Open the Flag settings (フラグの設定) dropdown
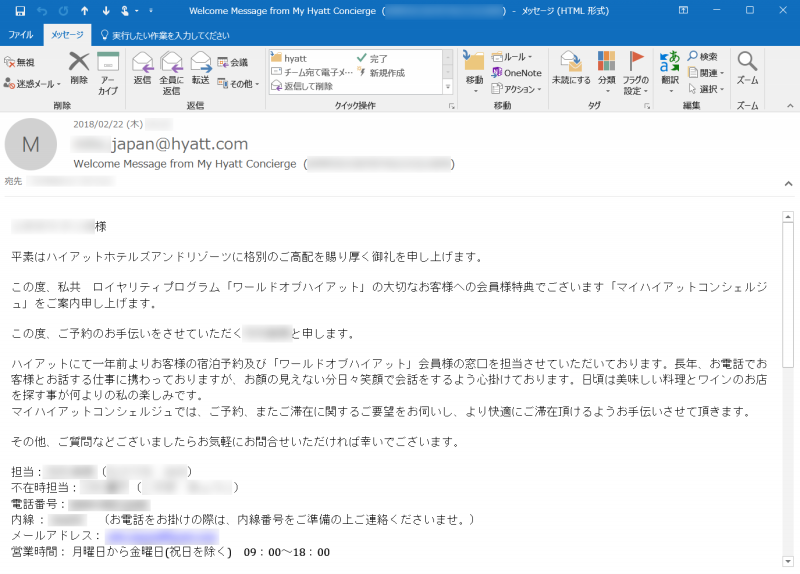This screenshot has height=574, width=800. (x=635, y=73)
